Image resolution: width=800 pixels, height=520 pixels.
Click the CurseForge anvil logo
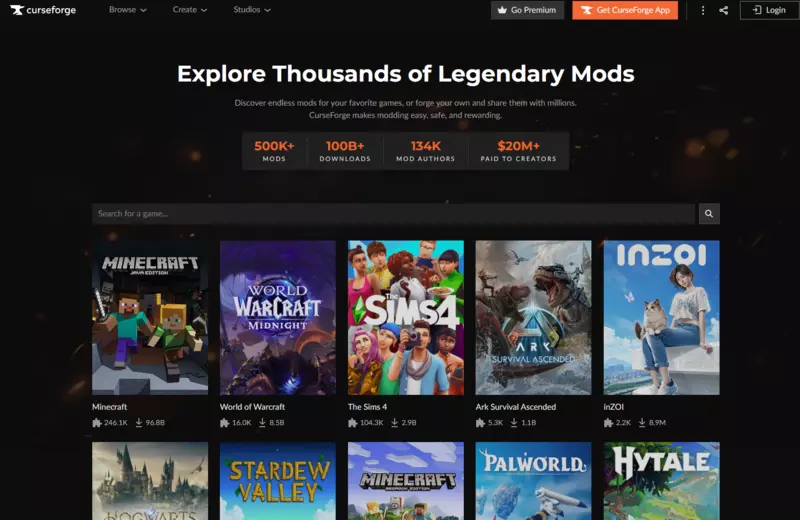tap(17, 10)
